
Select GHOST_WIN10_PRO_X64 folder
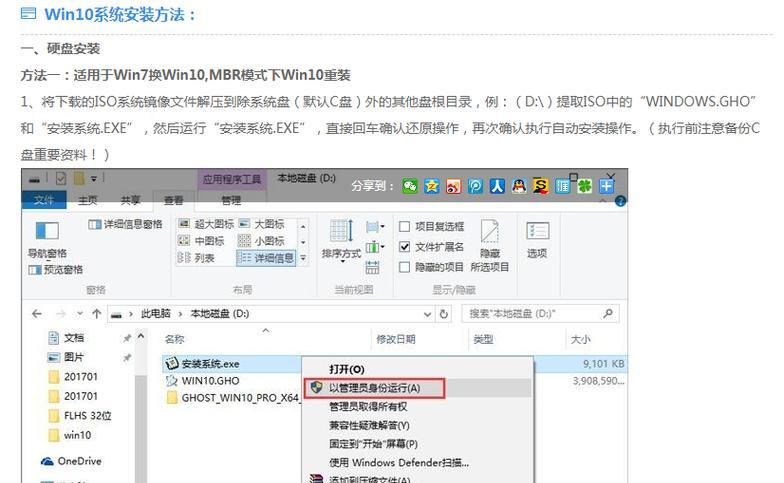233,398
